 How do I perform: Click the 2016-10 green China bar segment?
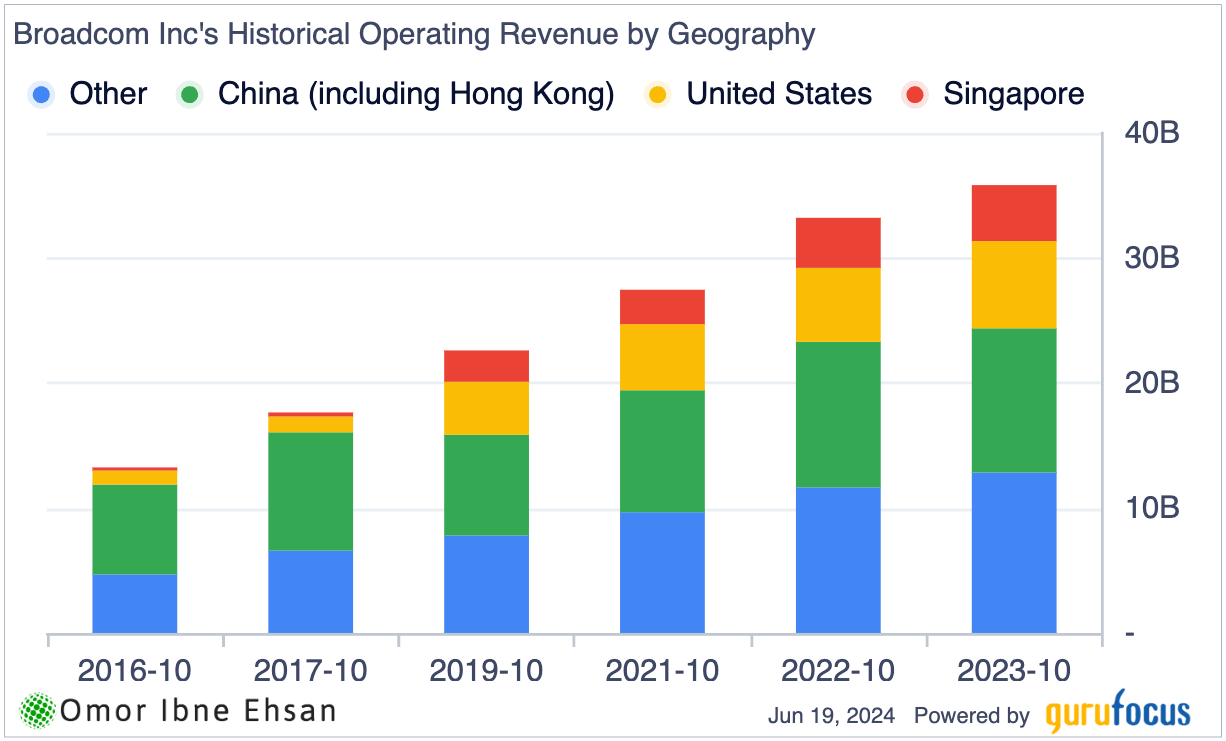point(135,529)
